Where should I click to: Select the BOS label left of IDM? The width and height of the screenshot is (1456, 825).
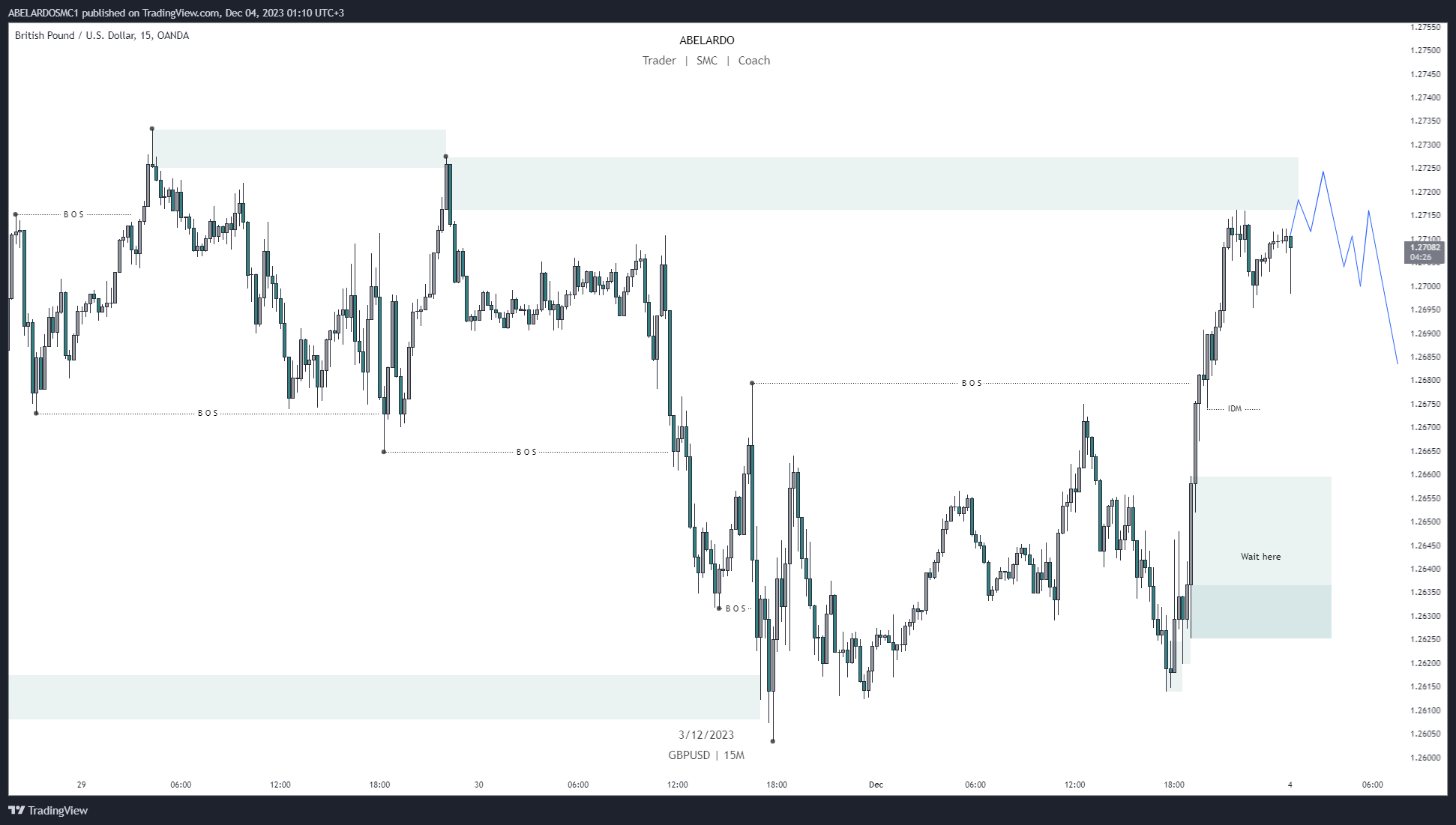972,383
